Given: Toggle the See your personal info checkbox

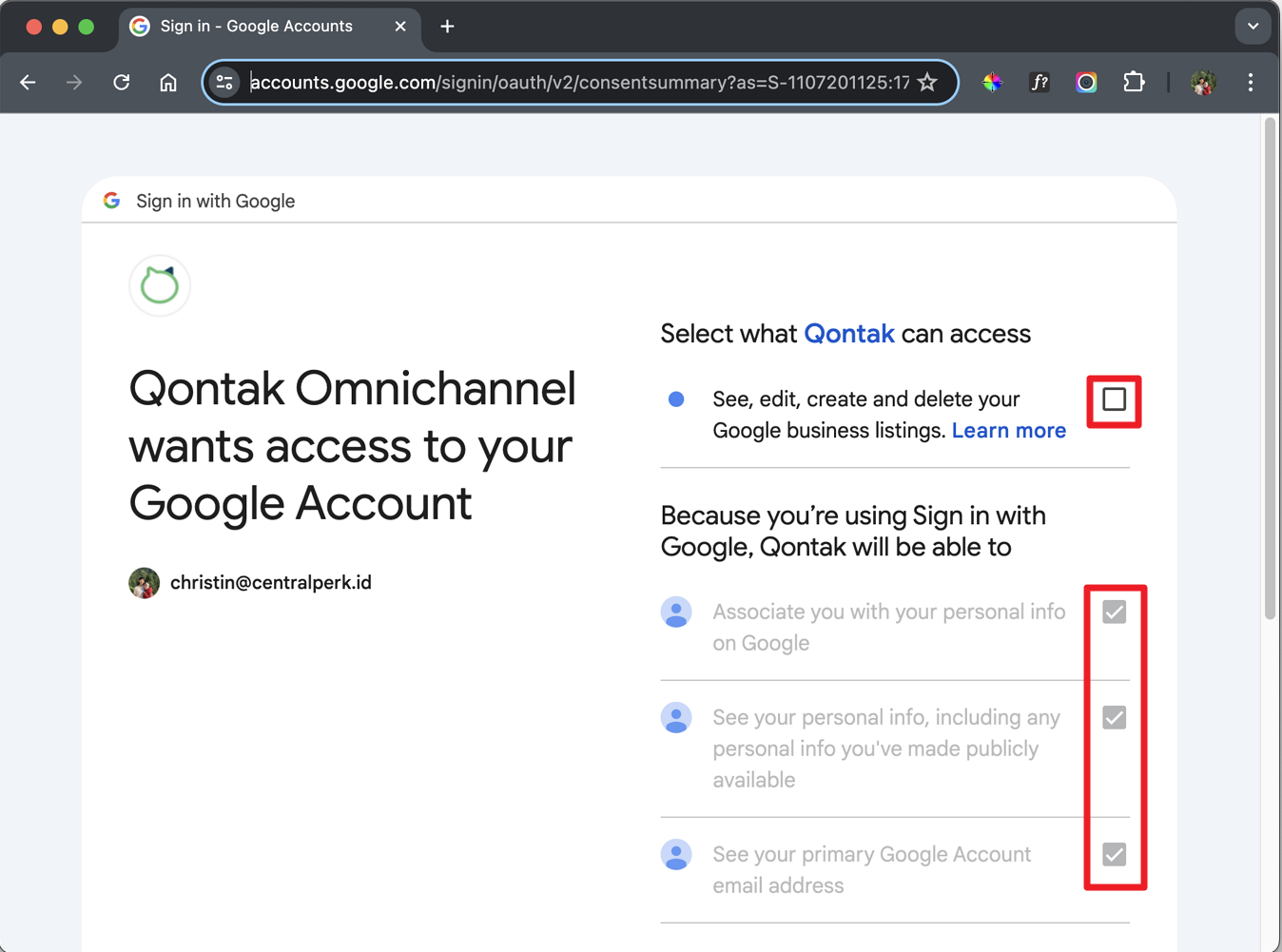Looking at the screenshot, I should click(1115, 717).
